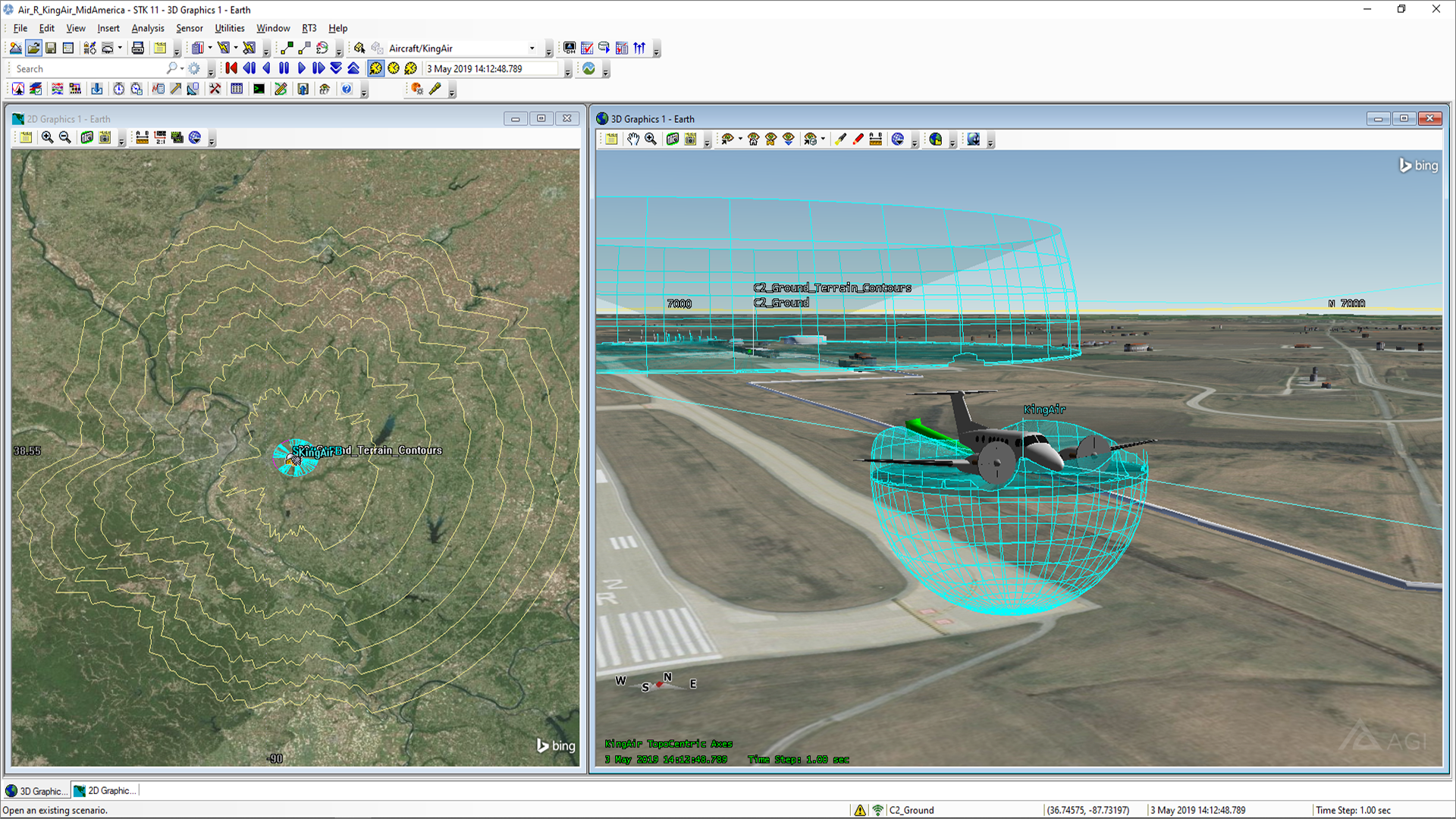This screenshot has height=819, width=1456.
Task: Click the Zoom Out icon in 2D window
Action: pyautogui.click(x=65, y=137)
